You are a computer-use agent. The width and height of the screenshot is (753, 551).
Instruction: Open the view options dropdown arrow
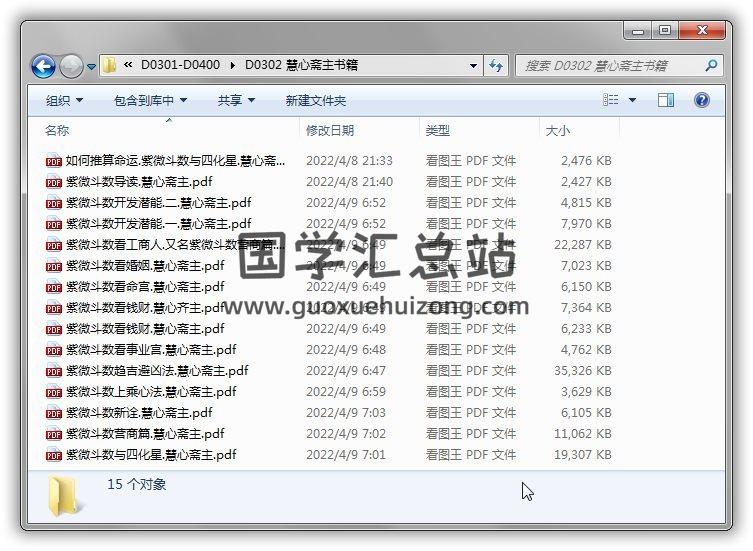click(632, 100)
